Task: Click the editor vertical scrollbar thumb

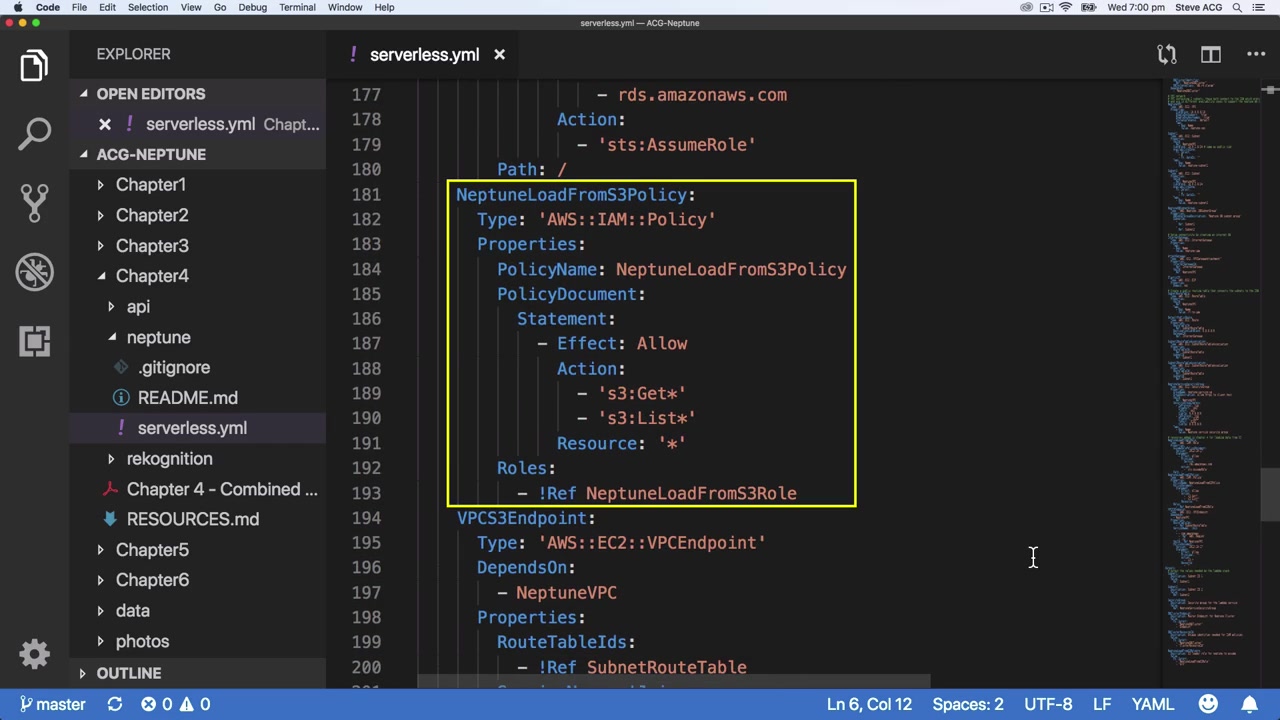Action: 1269,494
